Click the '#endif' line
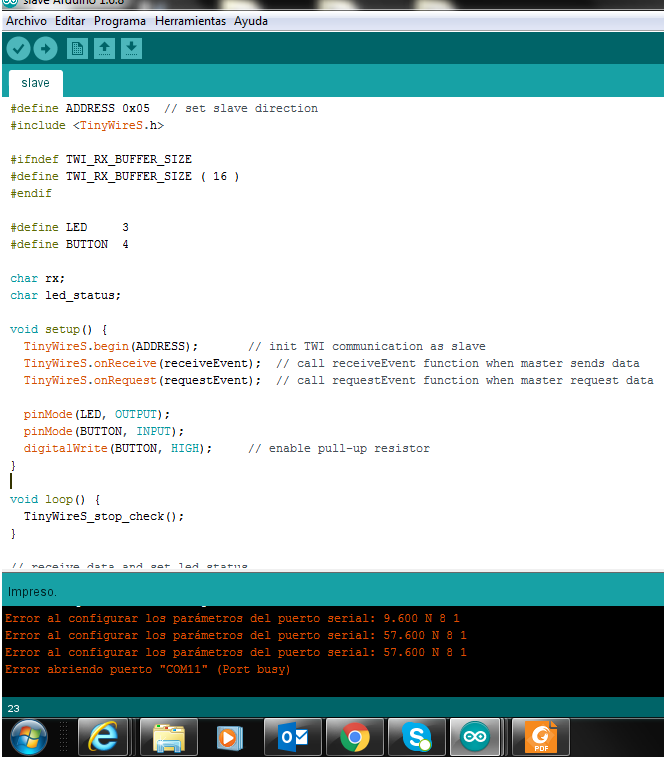The height and width of the screenshot is (768, 664). click(31, 193)
